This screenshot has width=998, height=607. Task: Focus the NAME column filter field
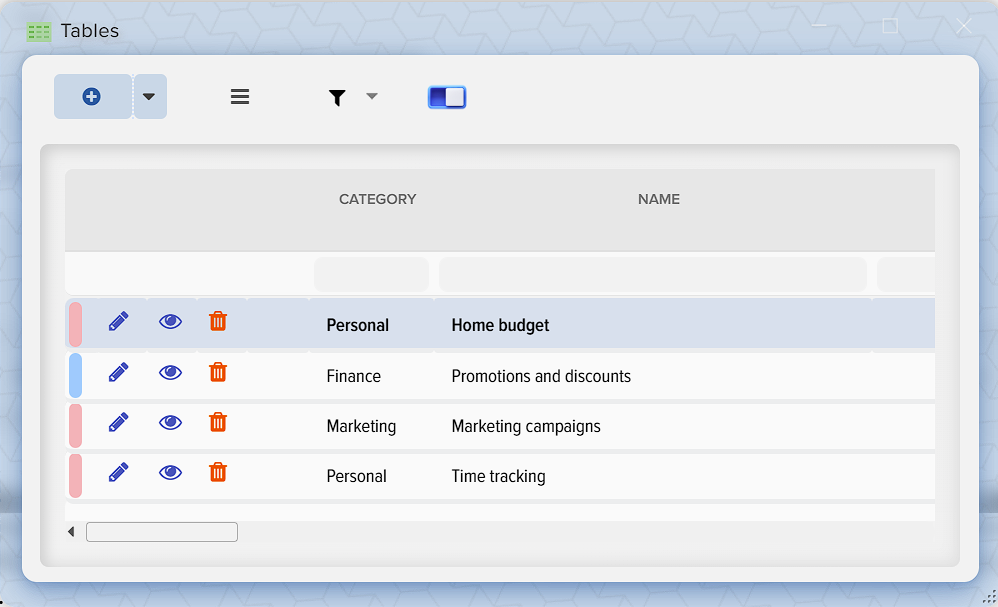[653, 274]
